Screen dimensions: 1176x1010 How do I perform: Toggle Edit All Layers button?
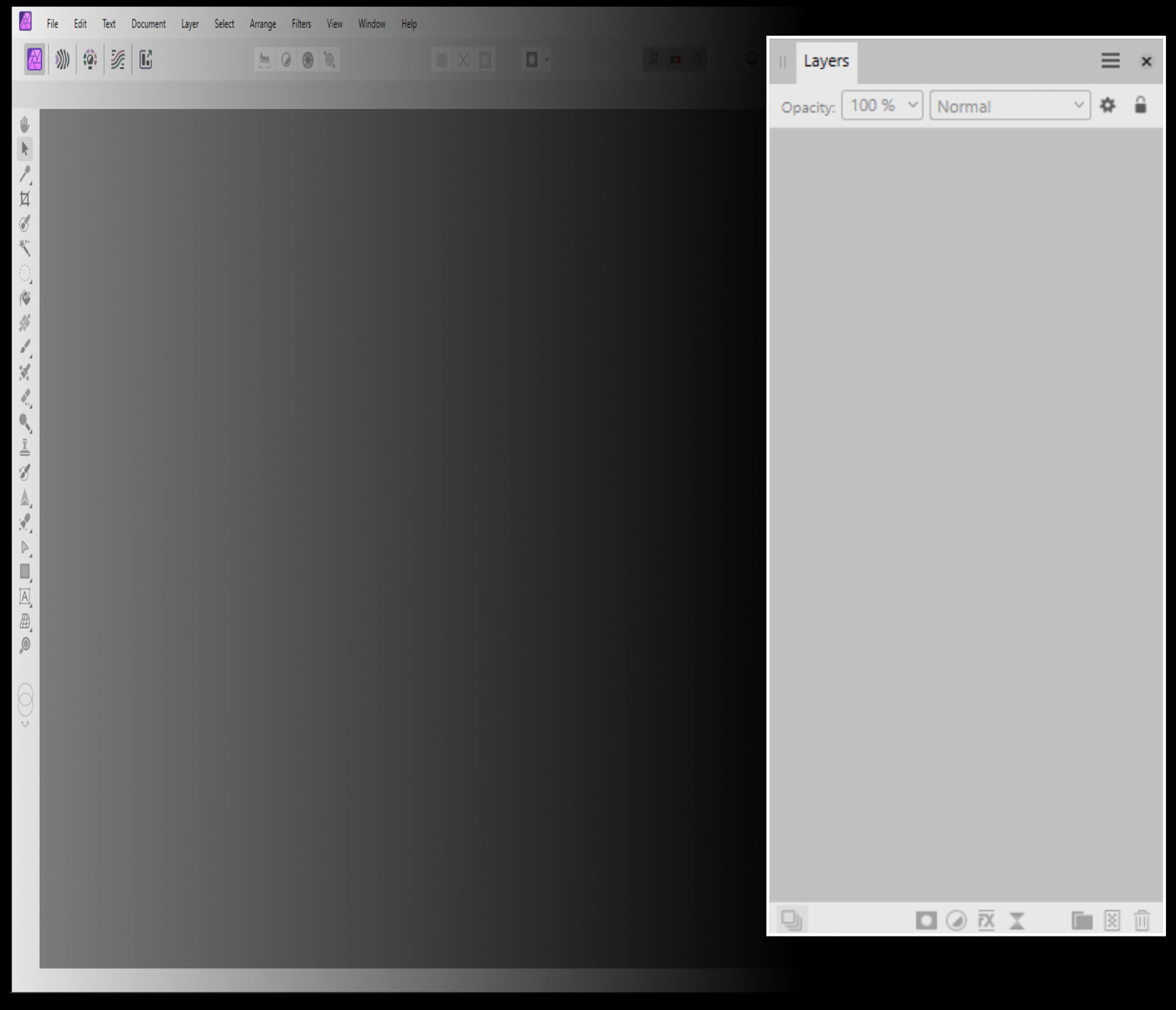coord(791,920)
